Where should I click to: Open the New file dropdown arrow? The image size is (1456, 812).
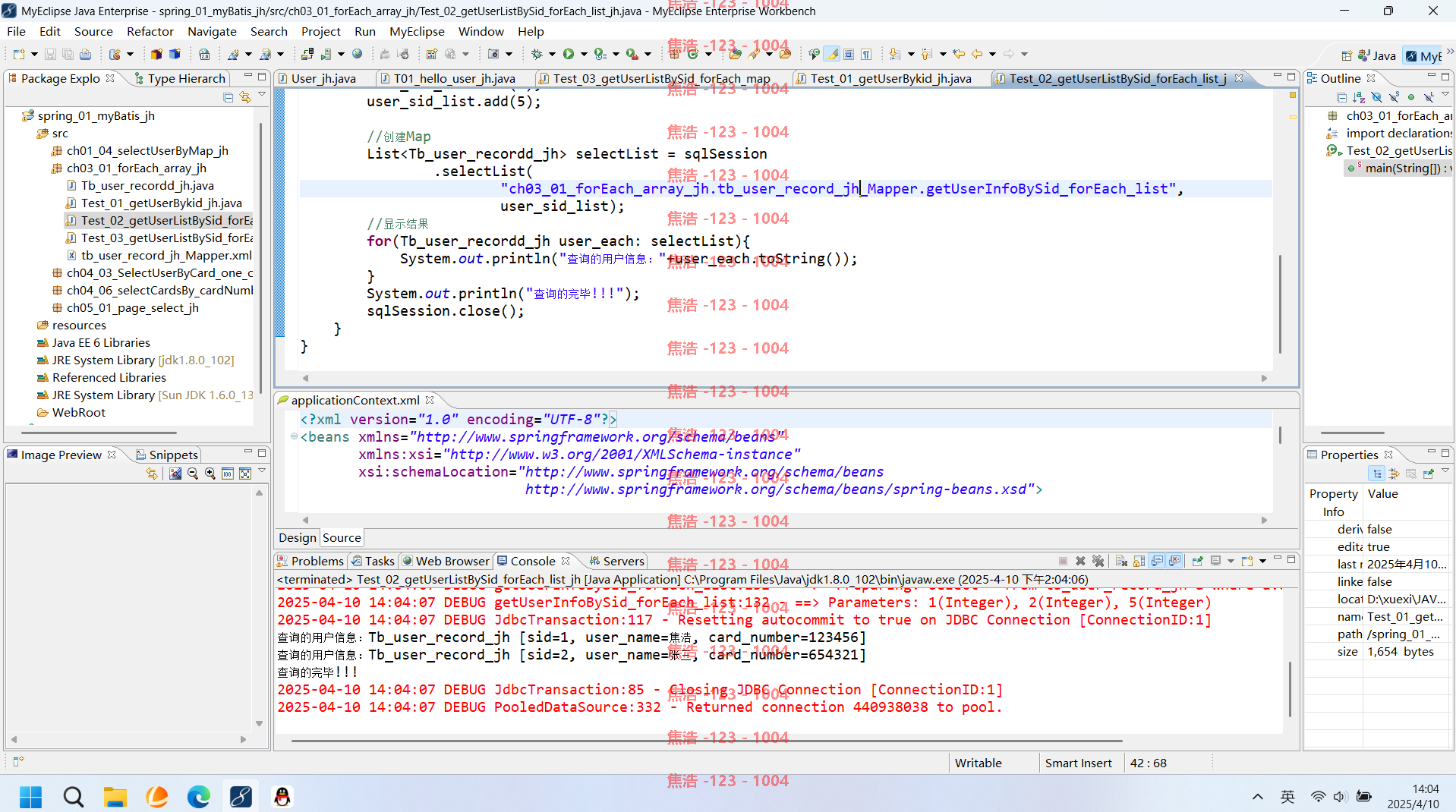(34, 54)
